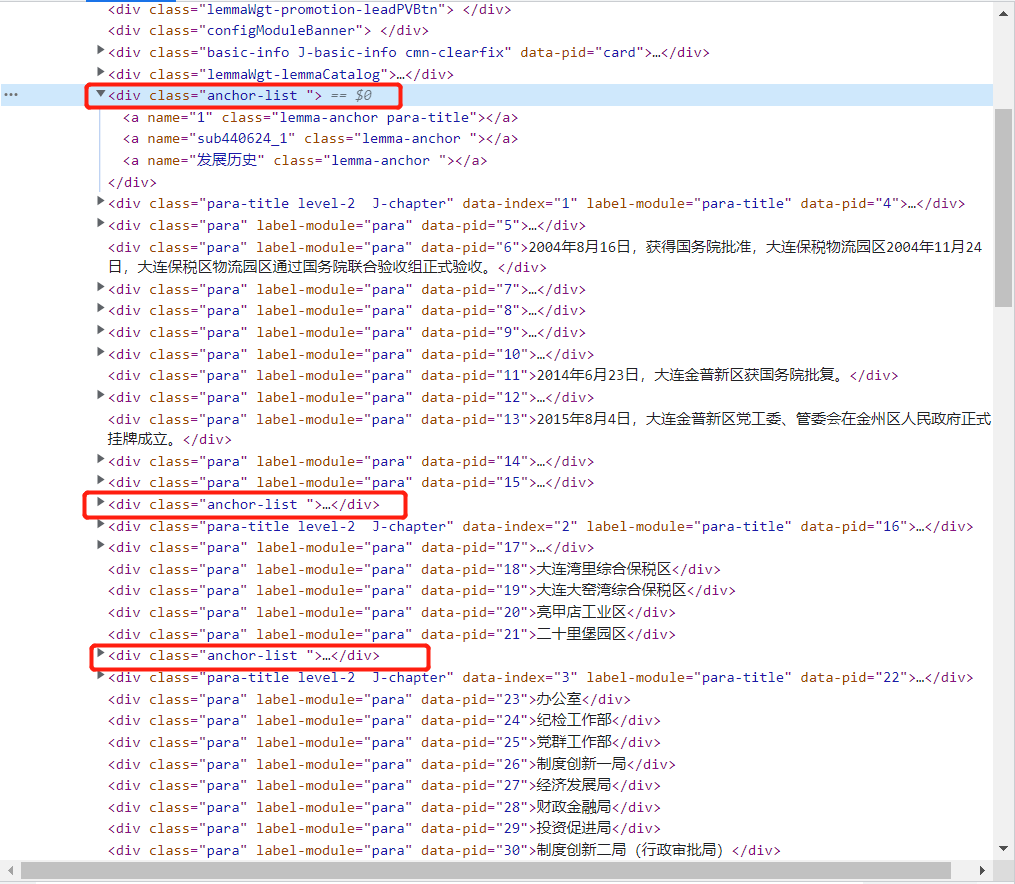1015x884 pixels.
Task: Click the vertical scrollbar up arrow
Action: 1003,13
